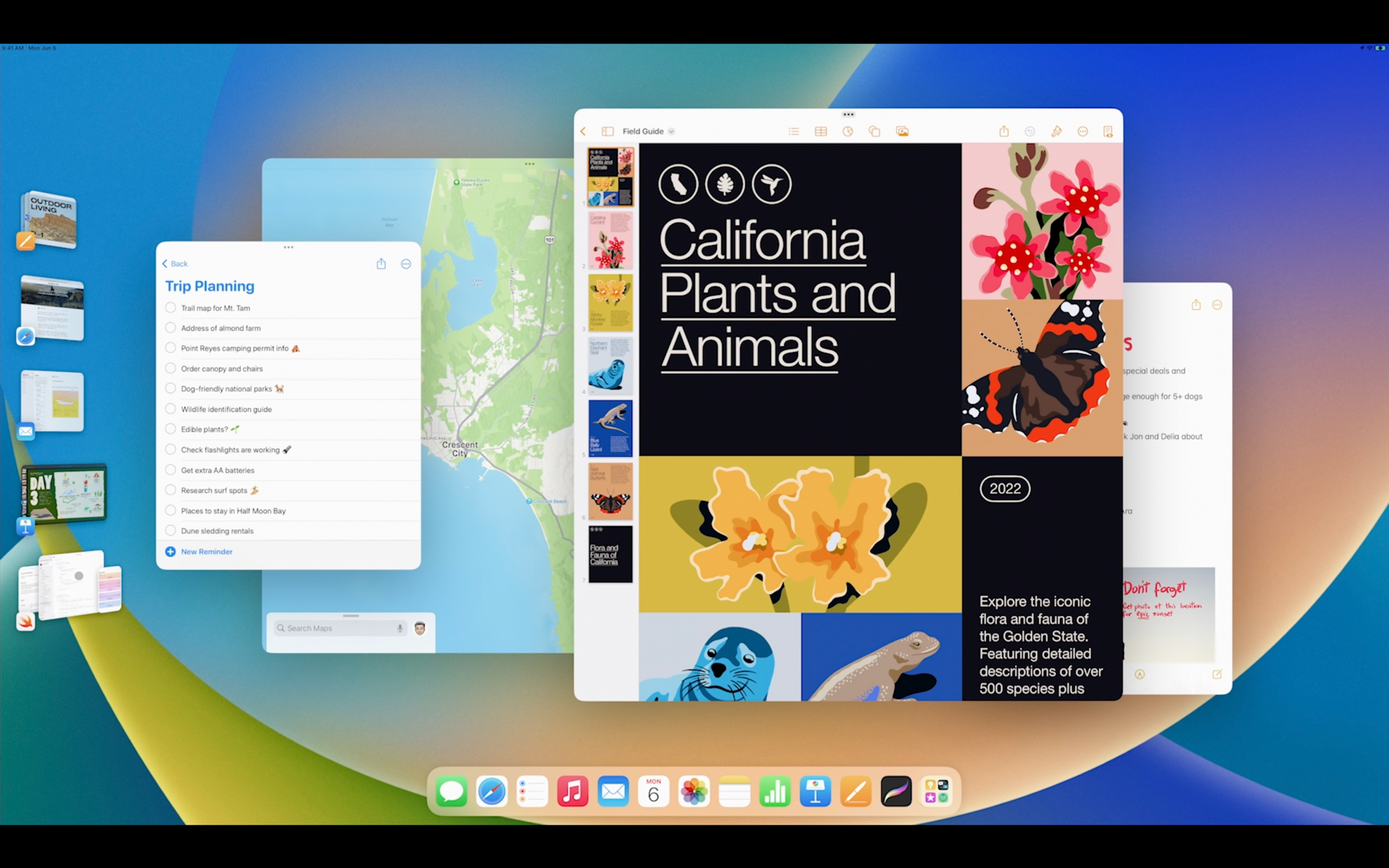Open the Maps profile avatar

[420, 628]
